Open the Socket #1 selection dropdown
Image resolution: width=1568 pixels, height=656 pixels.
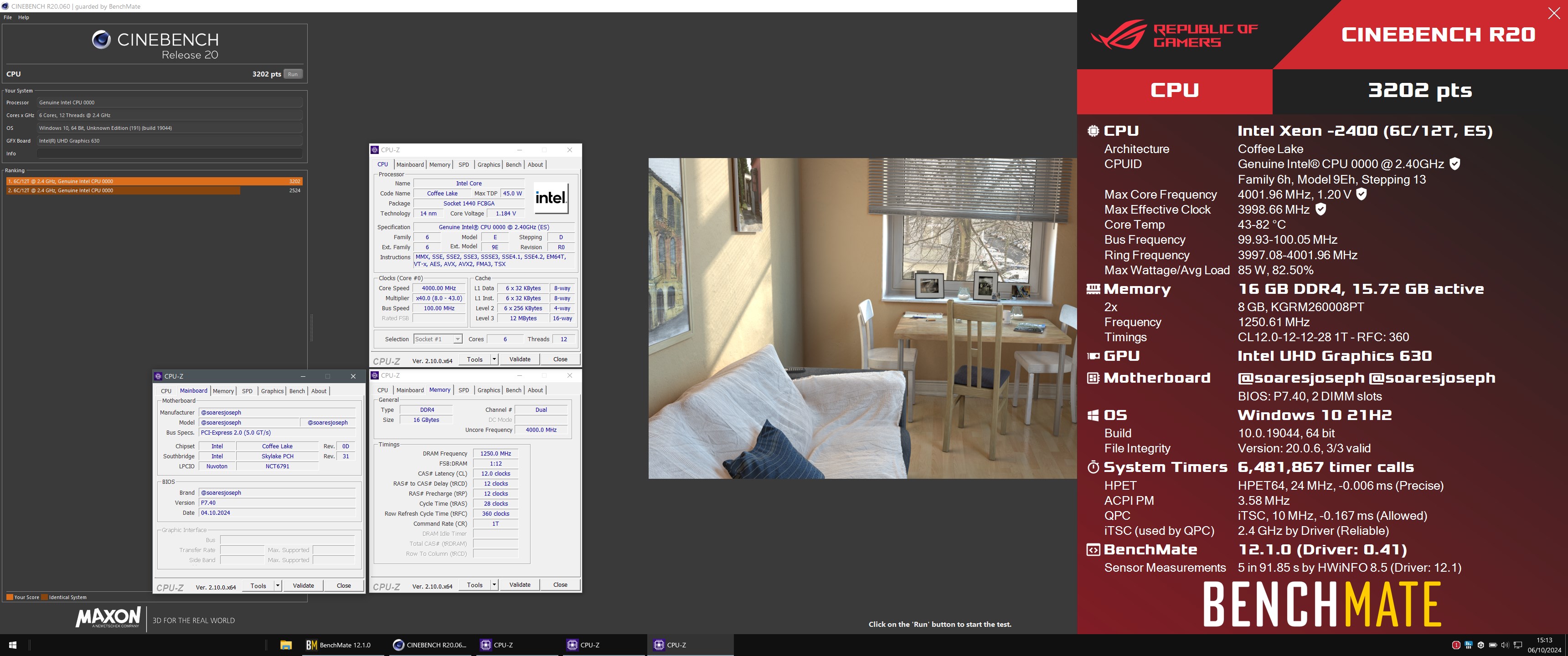[438, 339]
